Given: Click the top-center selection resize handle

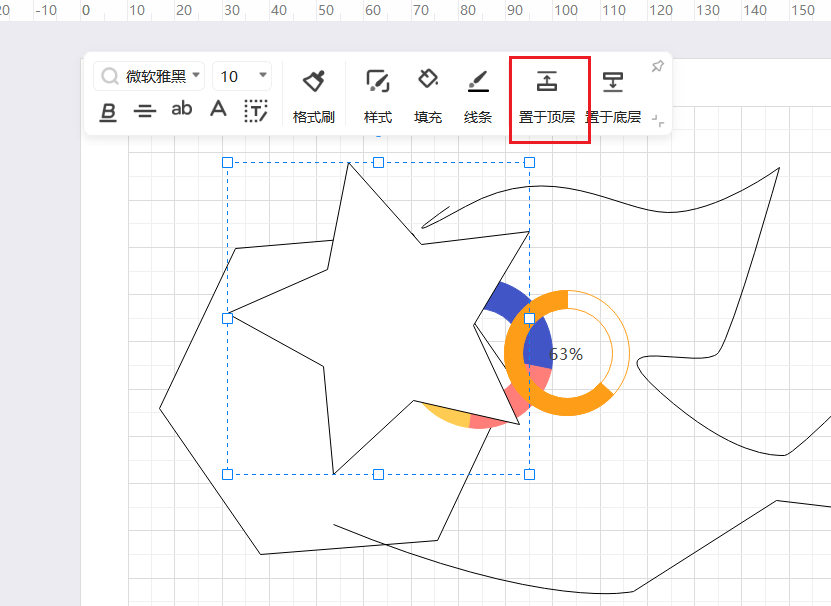Looking at the screenshot, I should click(x=378, y=162).
